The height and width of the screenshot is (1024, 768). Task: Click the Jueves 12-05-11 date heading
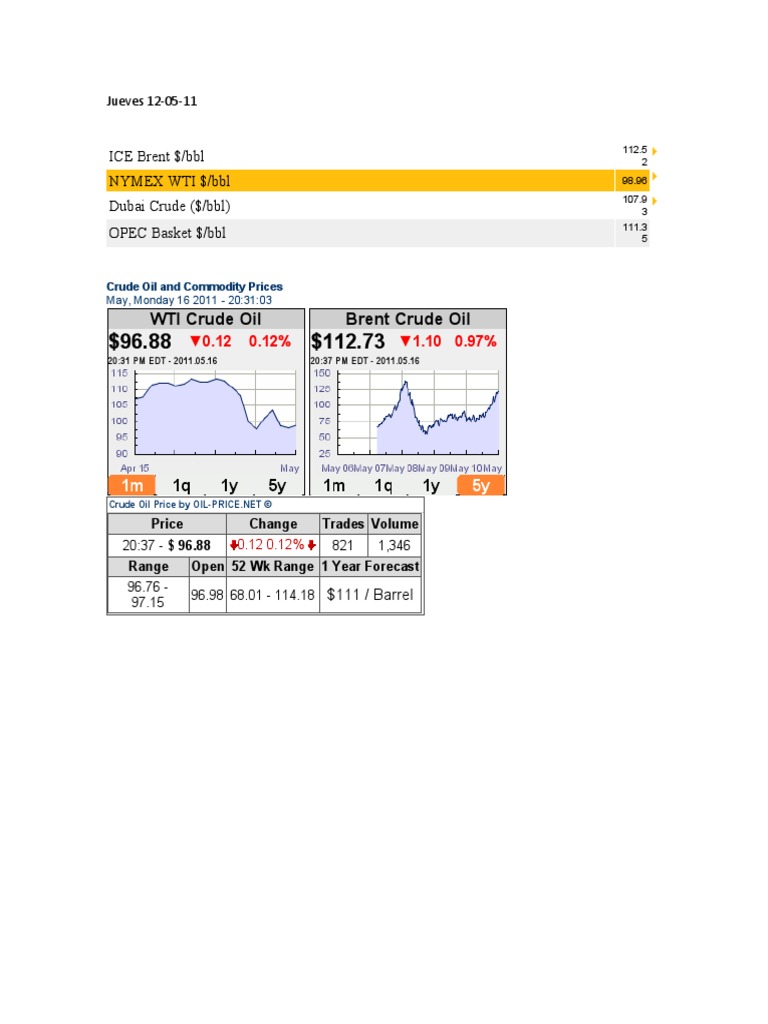tap(152, 101)
